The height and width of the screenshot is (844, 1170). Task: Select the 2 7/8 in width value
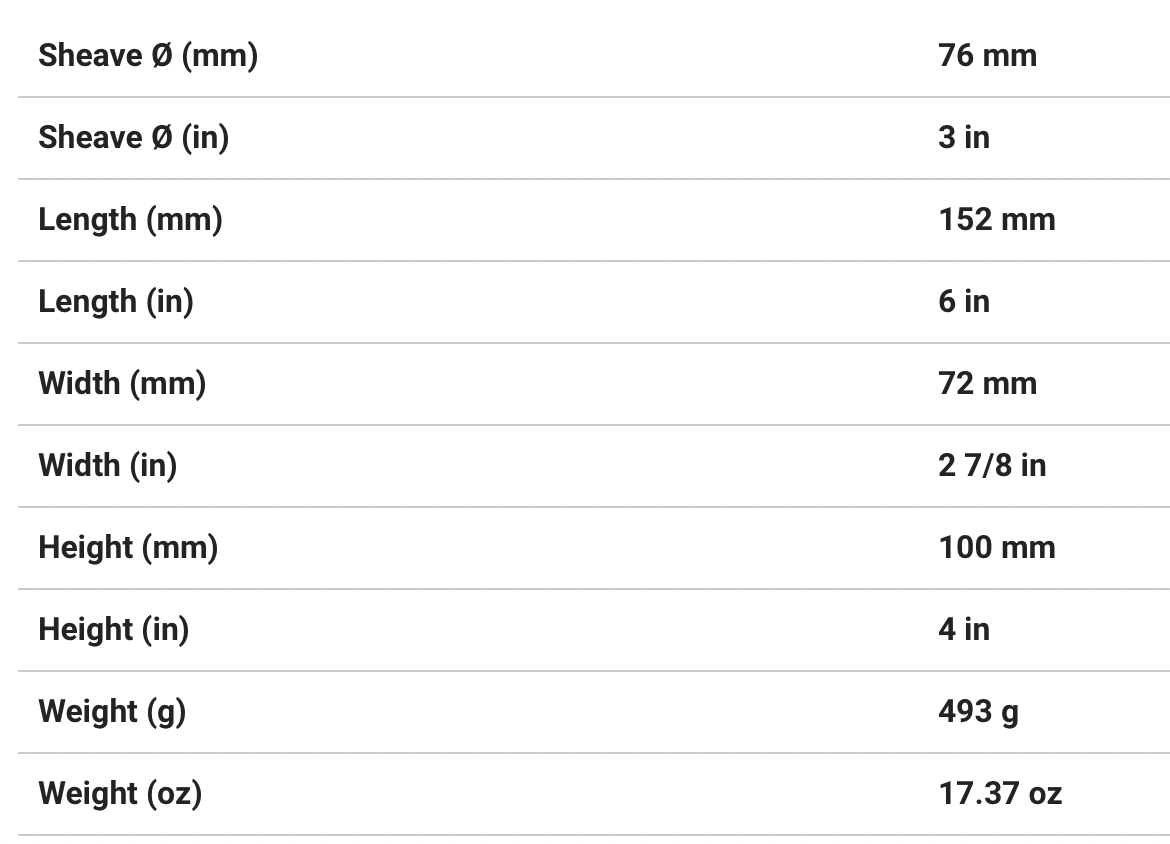tap(991, 466)
